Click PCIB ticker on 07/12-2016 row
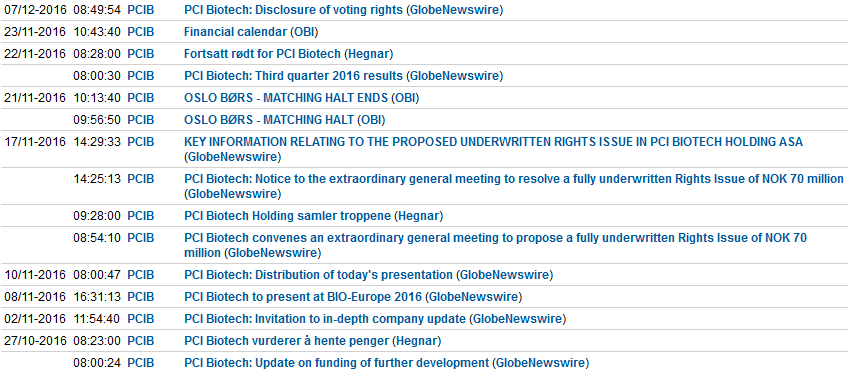Viewport: 858px width, 372px height. point(141,10)
